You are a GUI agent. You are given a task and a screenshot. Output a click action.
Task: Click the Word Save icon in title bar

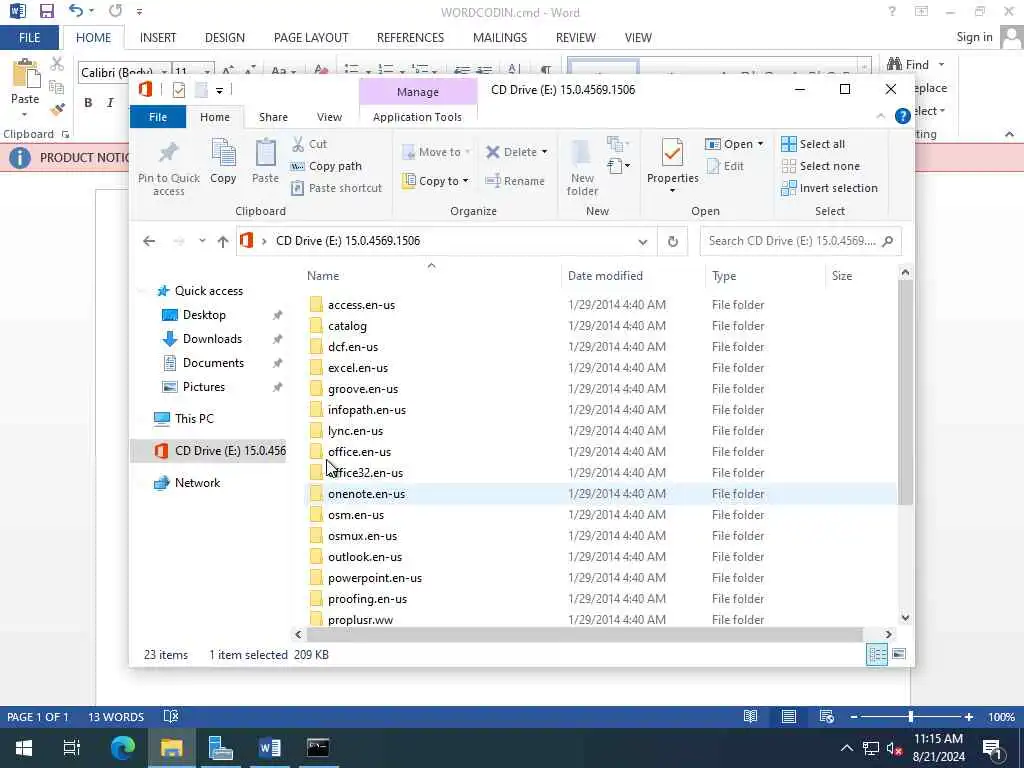click(x=46, y=11)
